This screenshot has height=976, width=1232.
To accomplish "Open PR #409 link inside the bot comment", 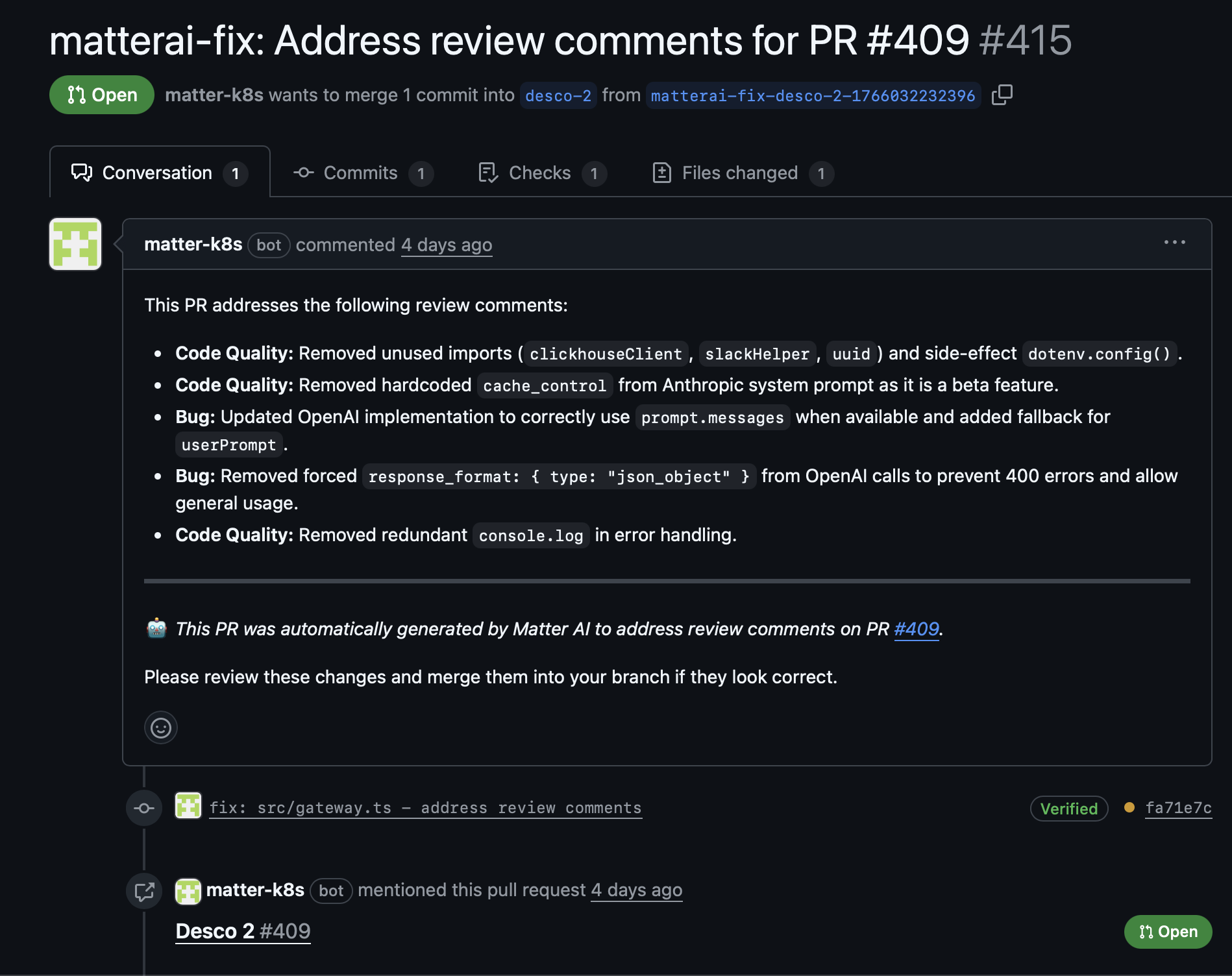I will click(x=916, y=629).
